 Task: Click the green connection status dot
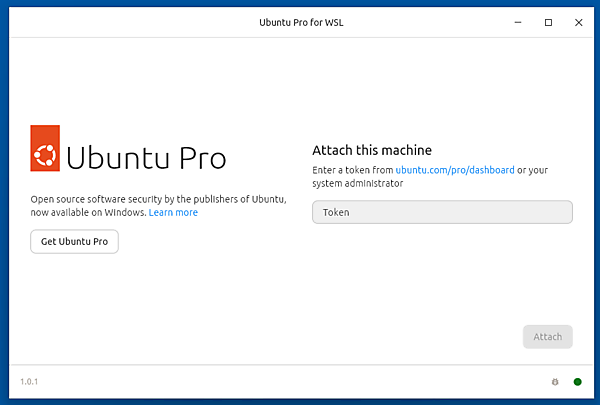577,382
